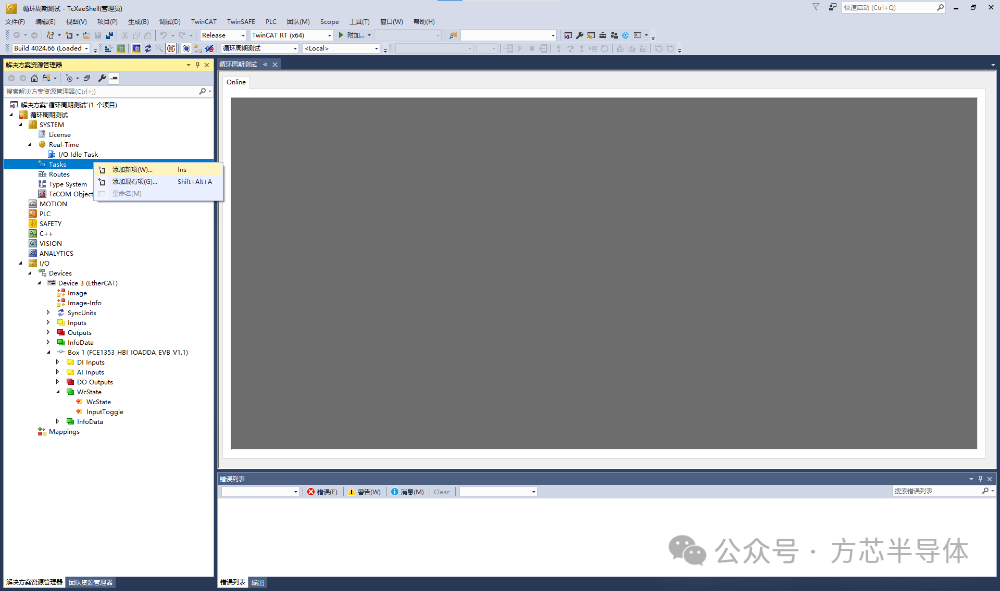
Task: Select the context menu item with Shift+Alt+A shortcut
Action: [x=159, y=182]
